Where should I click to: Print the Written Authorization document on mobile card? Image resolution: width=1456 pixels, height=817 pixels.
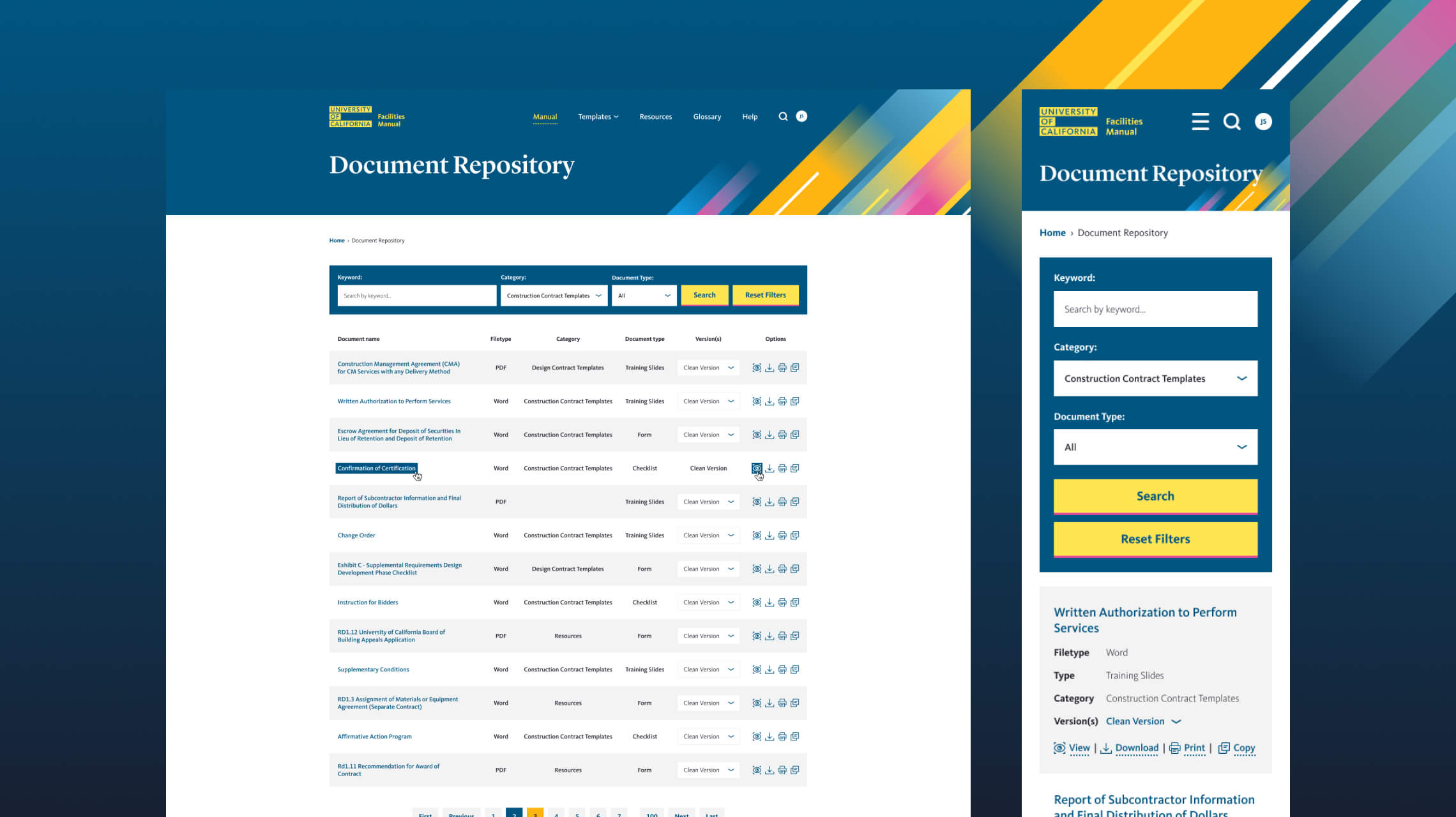[x=1186, y=747]
